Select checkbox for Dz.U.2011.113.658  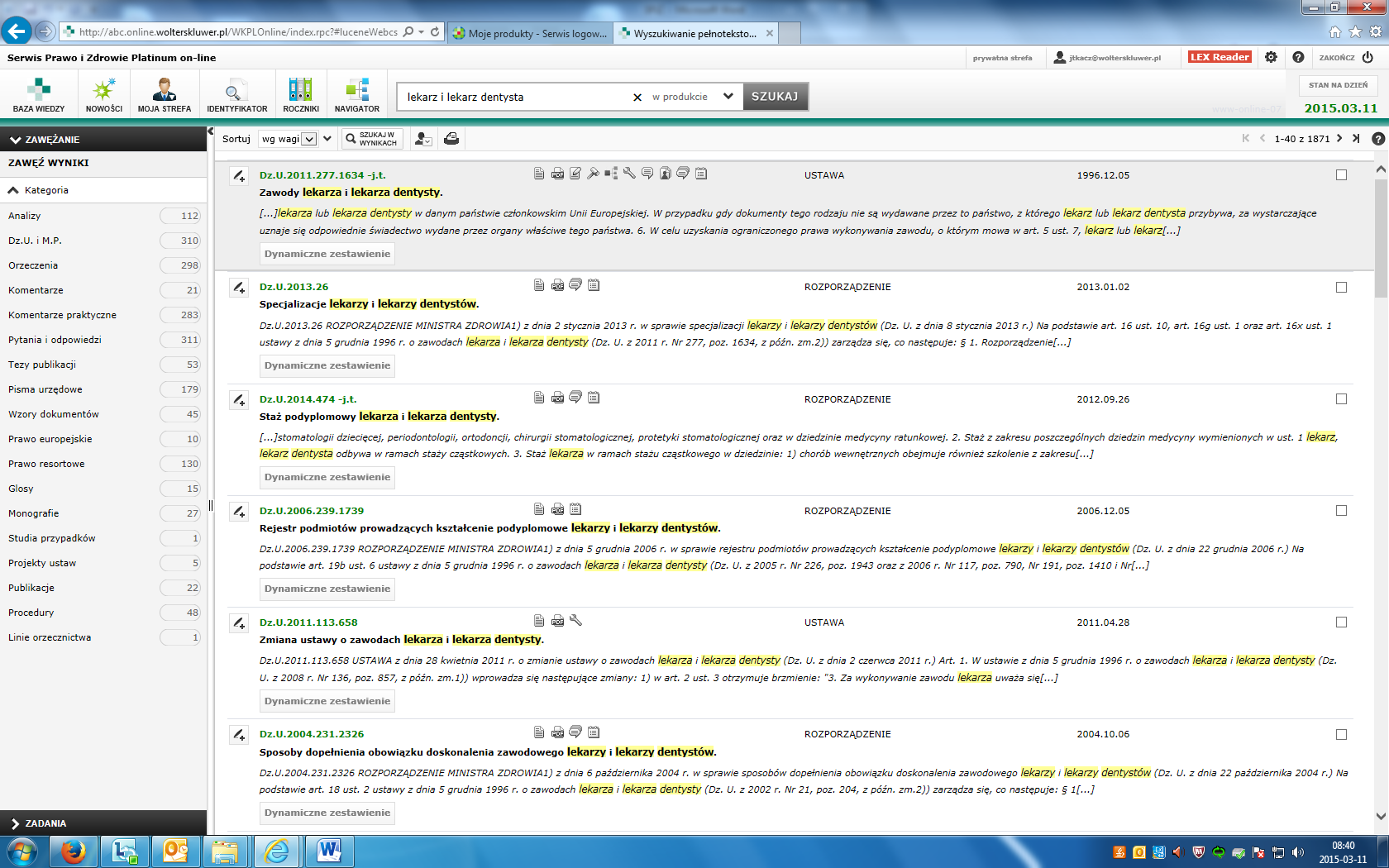click(x=1341, y=622)
